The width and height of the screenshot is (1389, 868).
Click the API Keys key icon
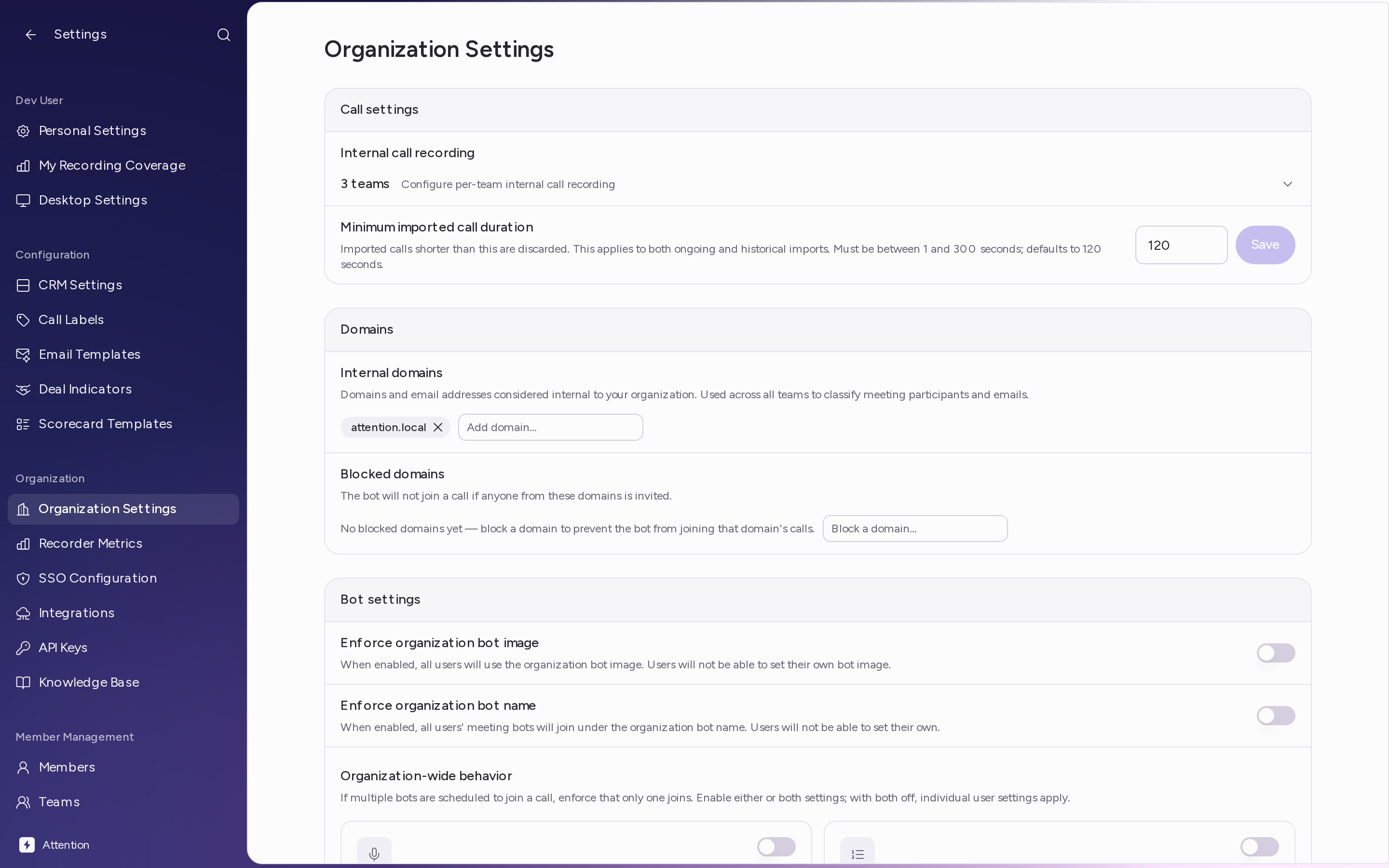click(x=23, y=648)
